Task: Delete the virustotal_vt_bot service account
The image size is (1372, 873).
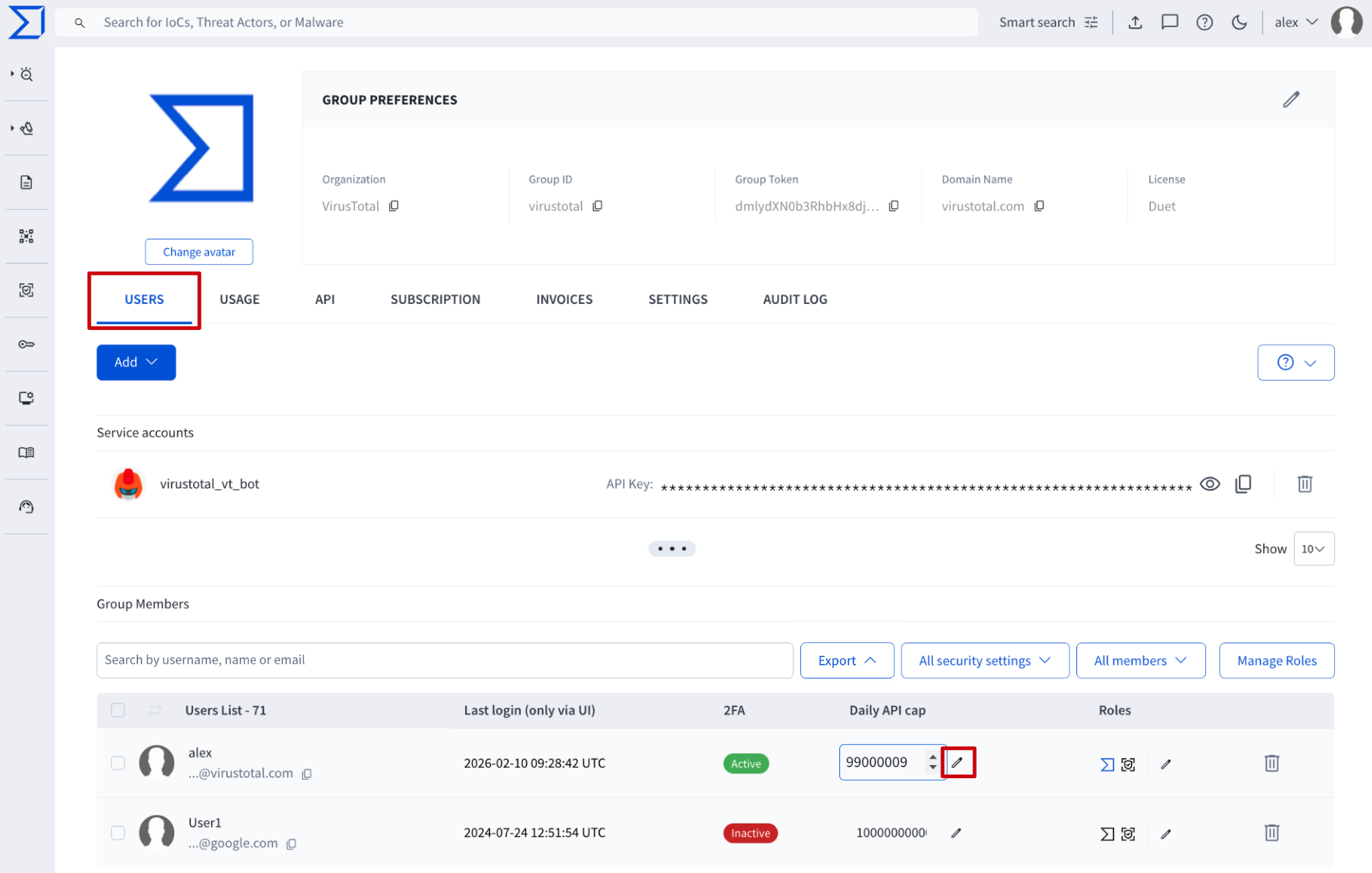Action: pos(1304,483)
